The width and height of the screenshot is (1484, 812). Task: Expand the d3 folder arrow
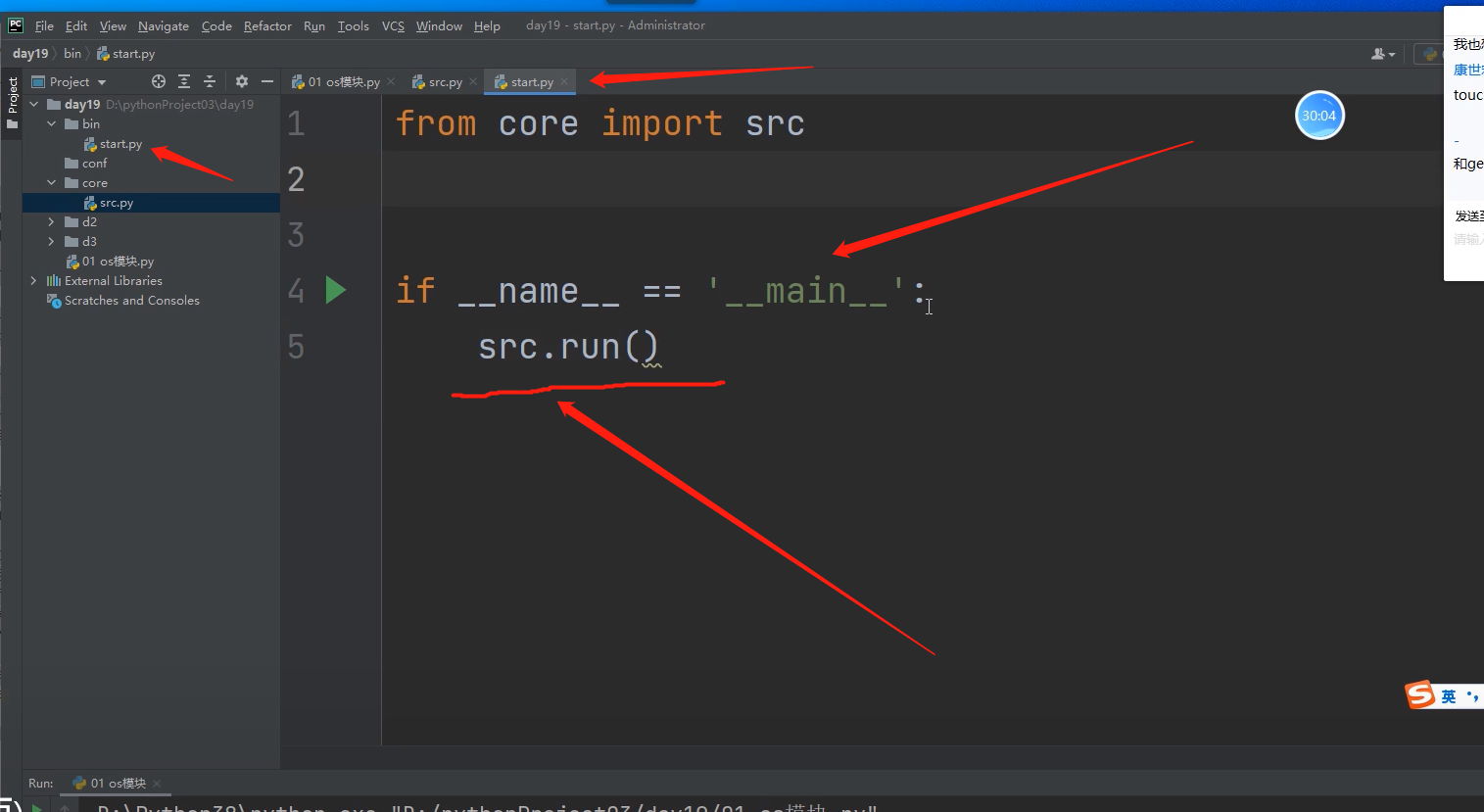[52, 241]
